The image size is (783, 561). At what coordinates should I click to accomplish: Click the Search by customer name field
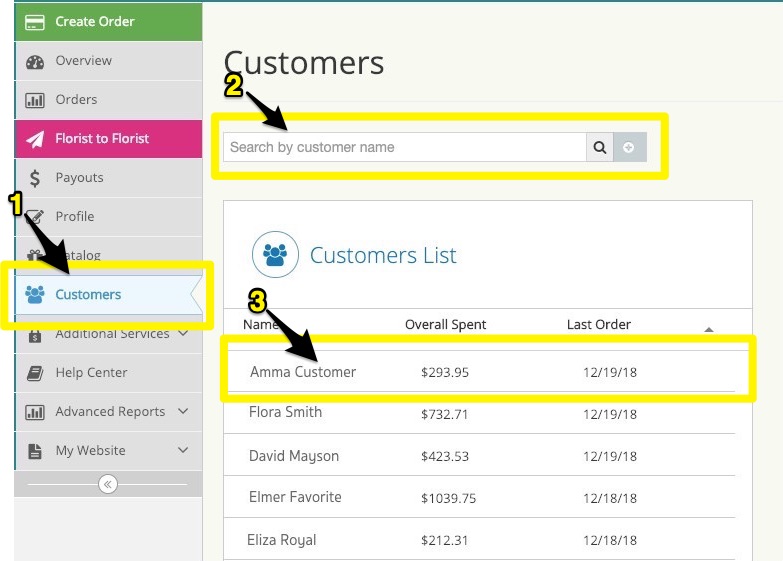click(404, 147)
